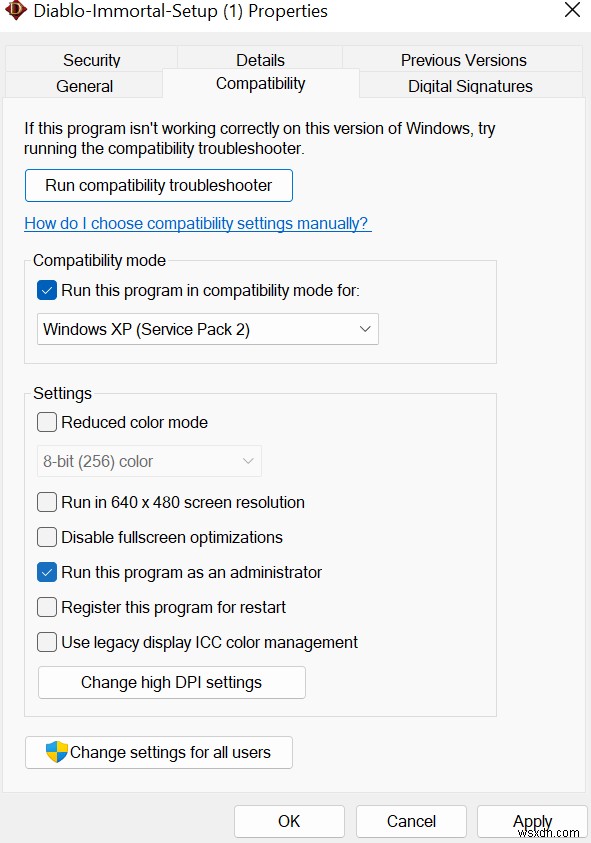Screen dimensions: 591x843
Task: Click Change high DPI settings
Action: pyautogui.click(x=171, y=682)
